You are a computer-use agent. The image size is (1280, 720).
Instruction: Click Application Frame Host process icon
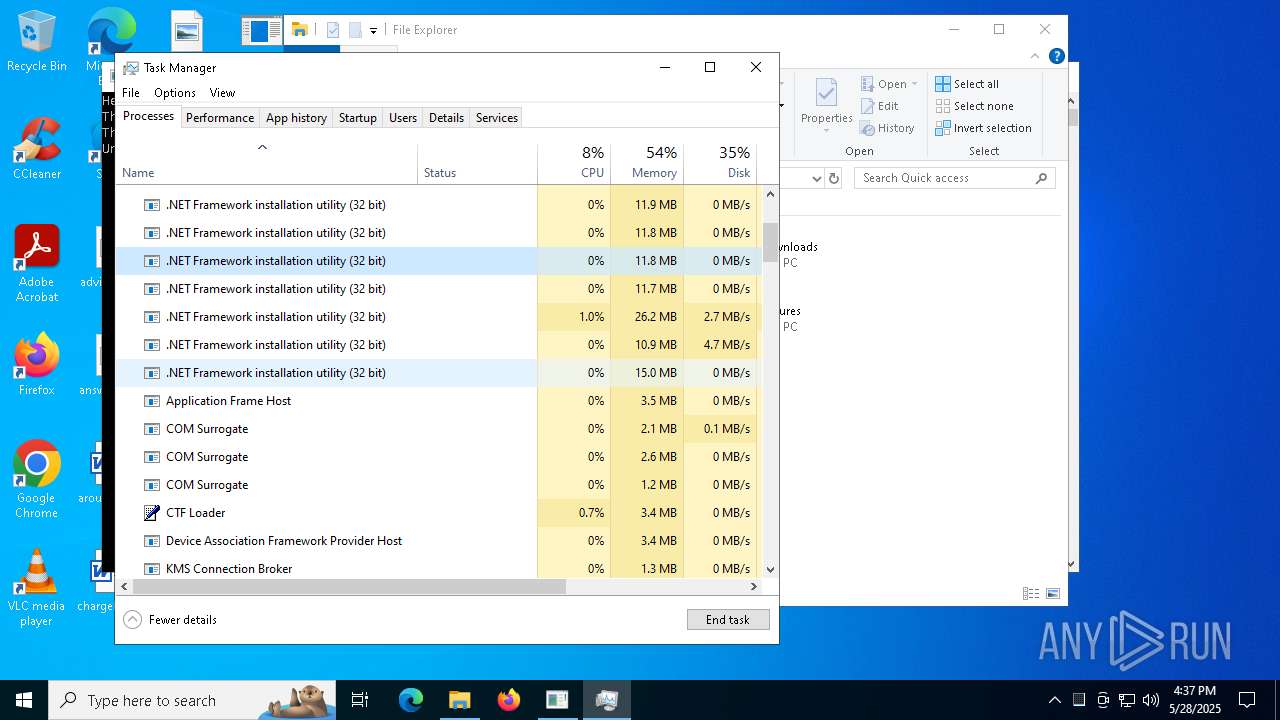tap(152, 401)
